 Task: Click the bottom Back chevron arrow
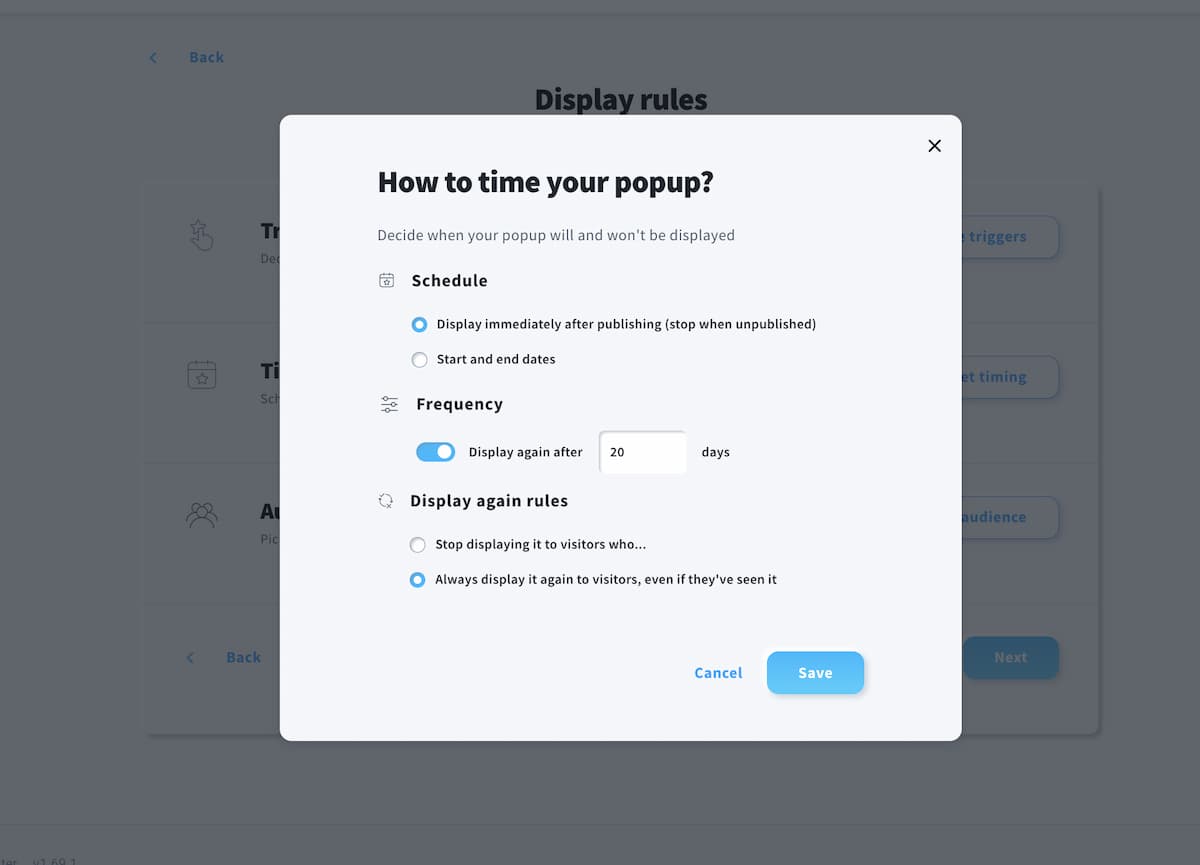click(x=190, y=658)
